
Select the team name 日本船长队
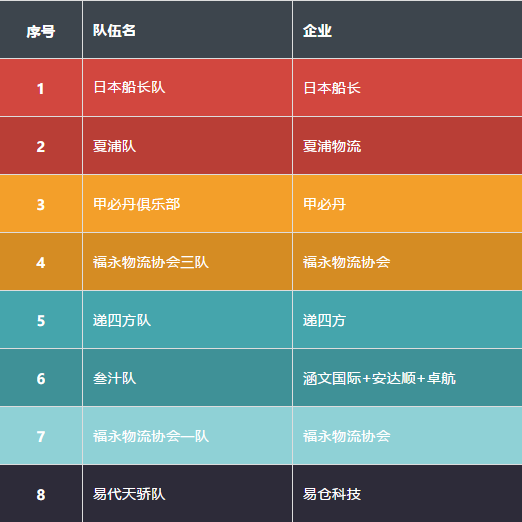[x=129, y=87]
